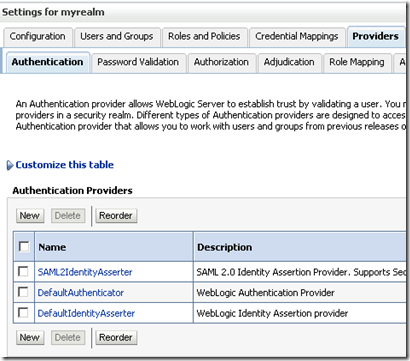Image resolution: width=410 pixels, height=361 pixels.
Task: Click the 'Settings for myrealm' heading
Action: pyautogui.click(x=53, y=12)
